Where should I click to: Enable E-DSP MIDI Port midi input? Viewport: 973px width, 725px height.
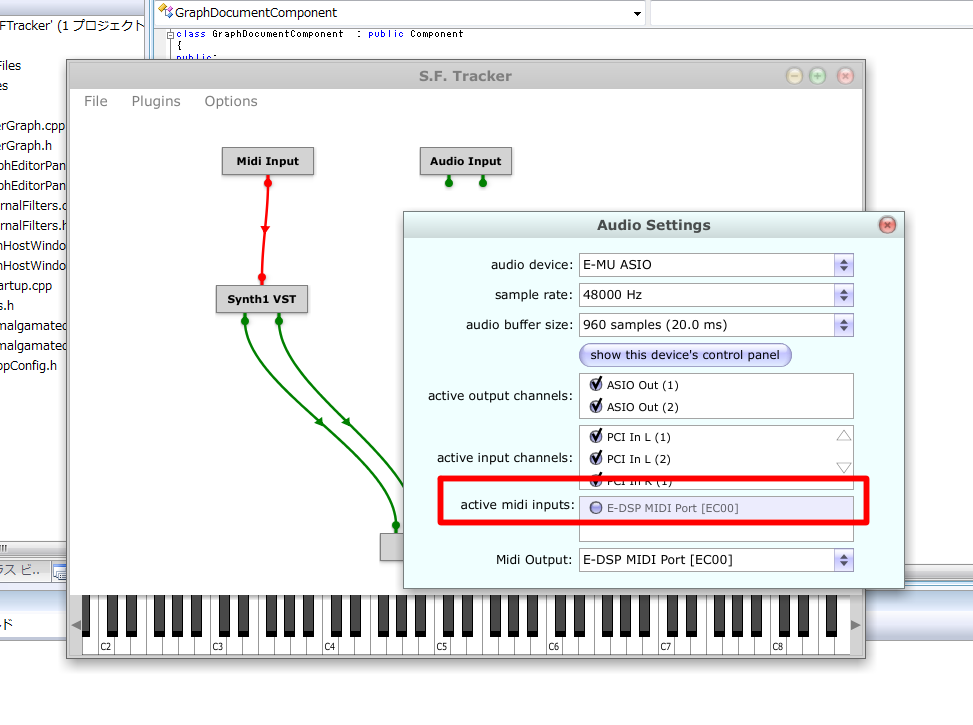(596, 508)
